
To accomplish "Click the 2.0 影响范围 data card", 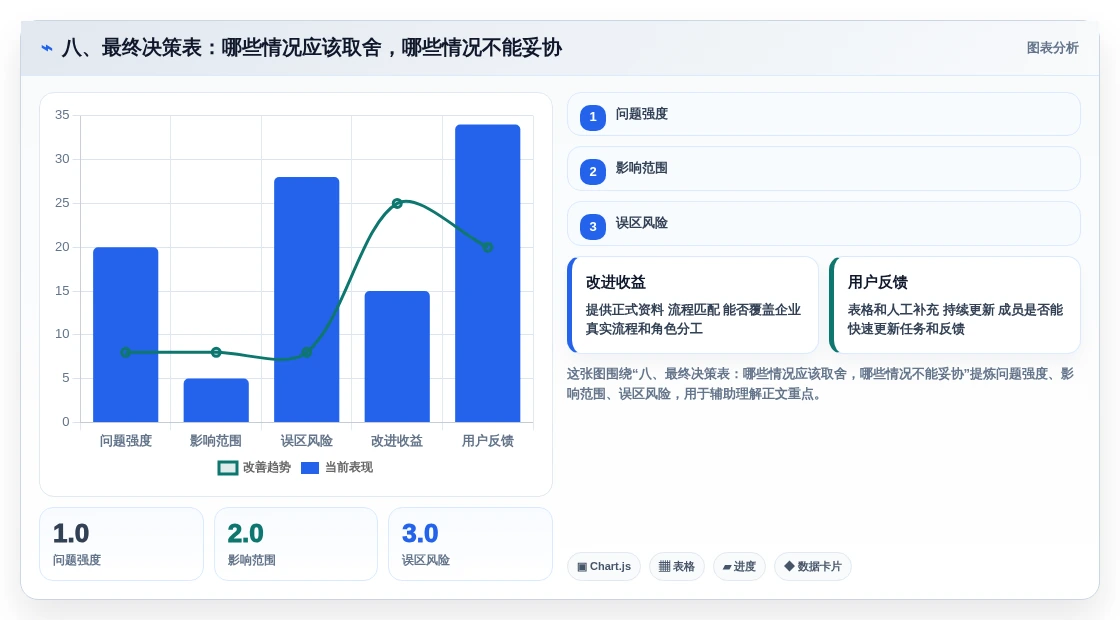I will tap(296, 544).
